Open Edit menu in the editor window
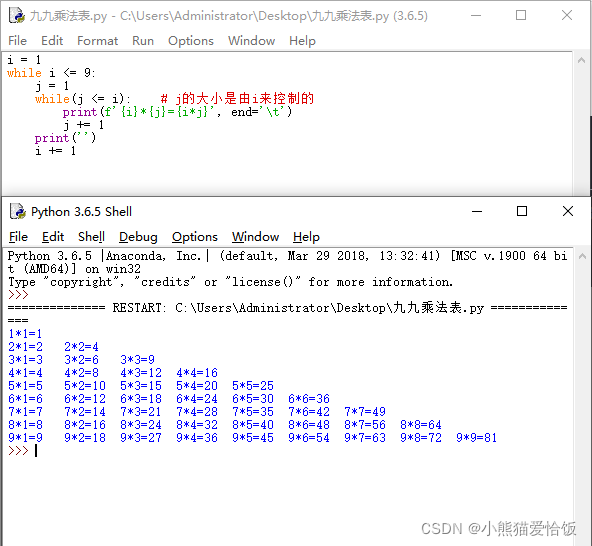The height and width of the screenshot is (546, 592). 52,40
